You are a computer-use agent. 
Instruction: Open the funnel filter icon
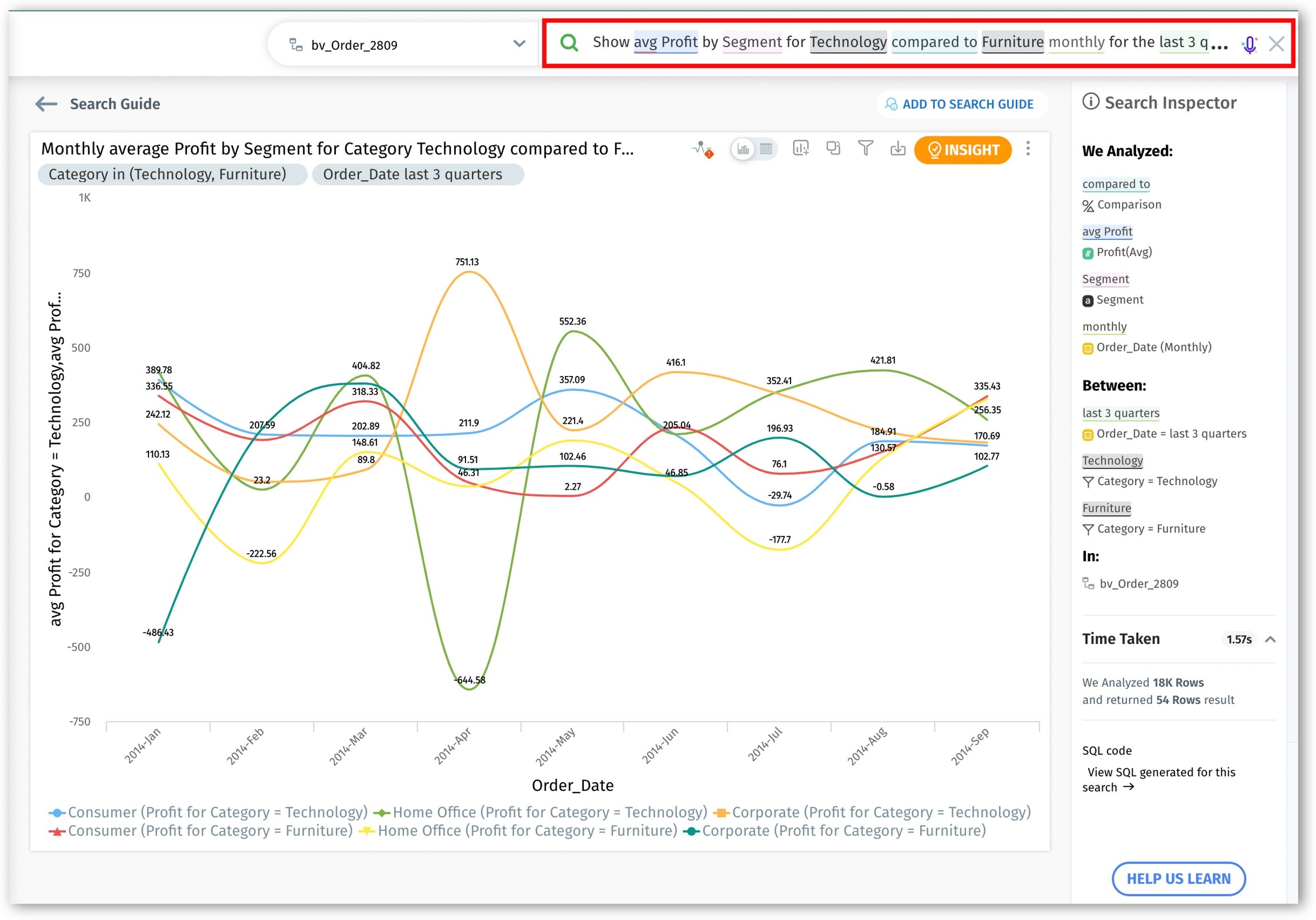click(x=865, y=149)
